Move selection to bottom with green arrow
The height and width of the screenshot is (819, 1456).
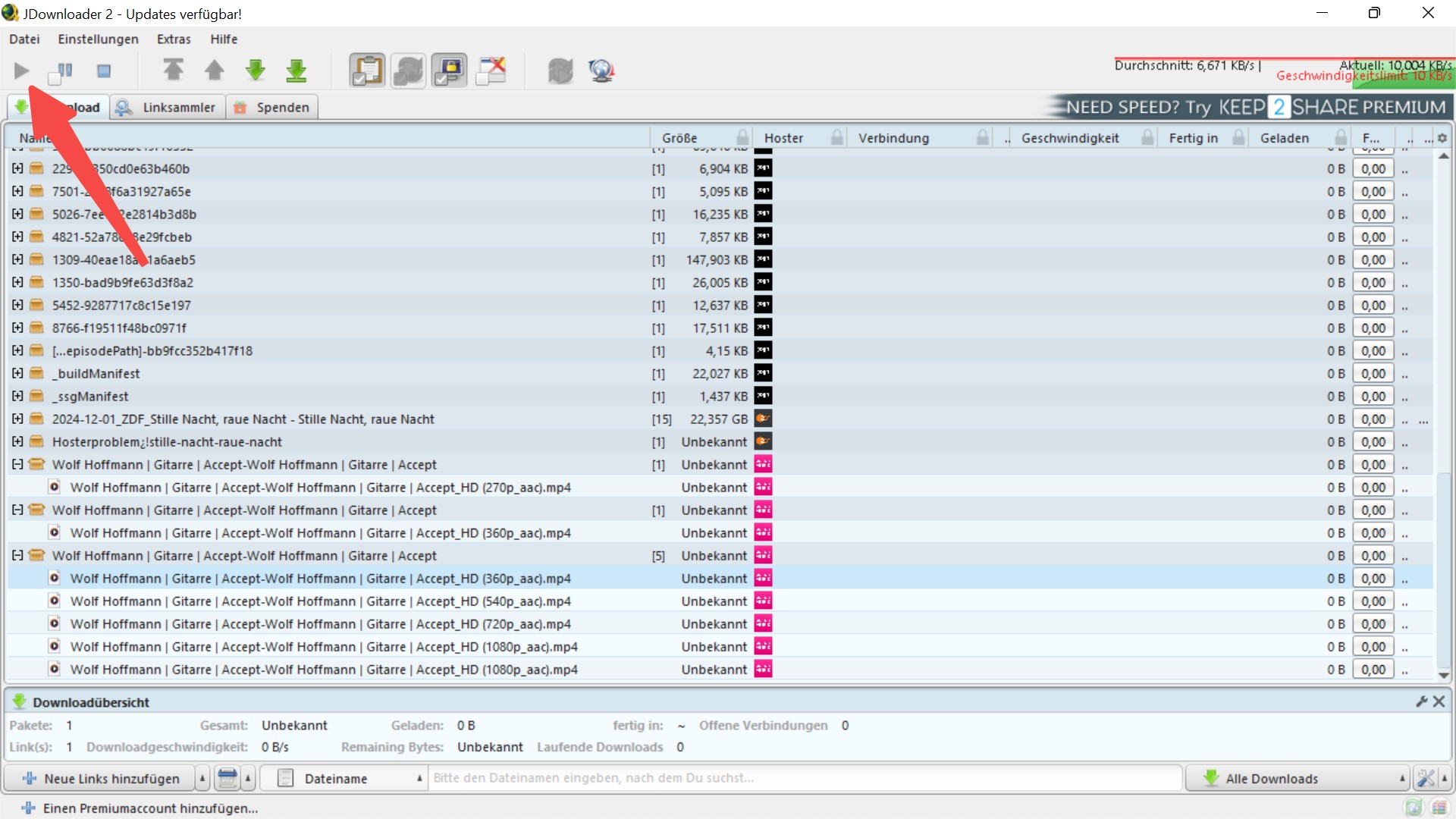pyautogui.click(x=297, y=71)
